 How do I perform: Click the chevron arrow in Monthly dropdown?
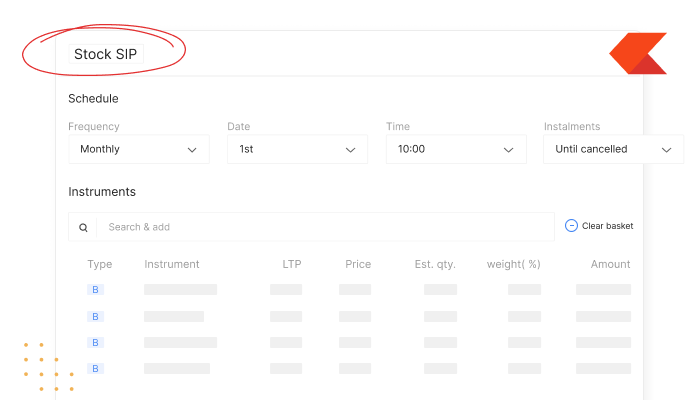192,150
